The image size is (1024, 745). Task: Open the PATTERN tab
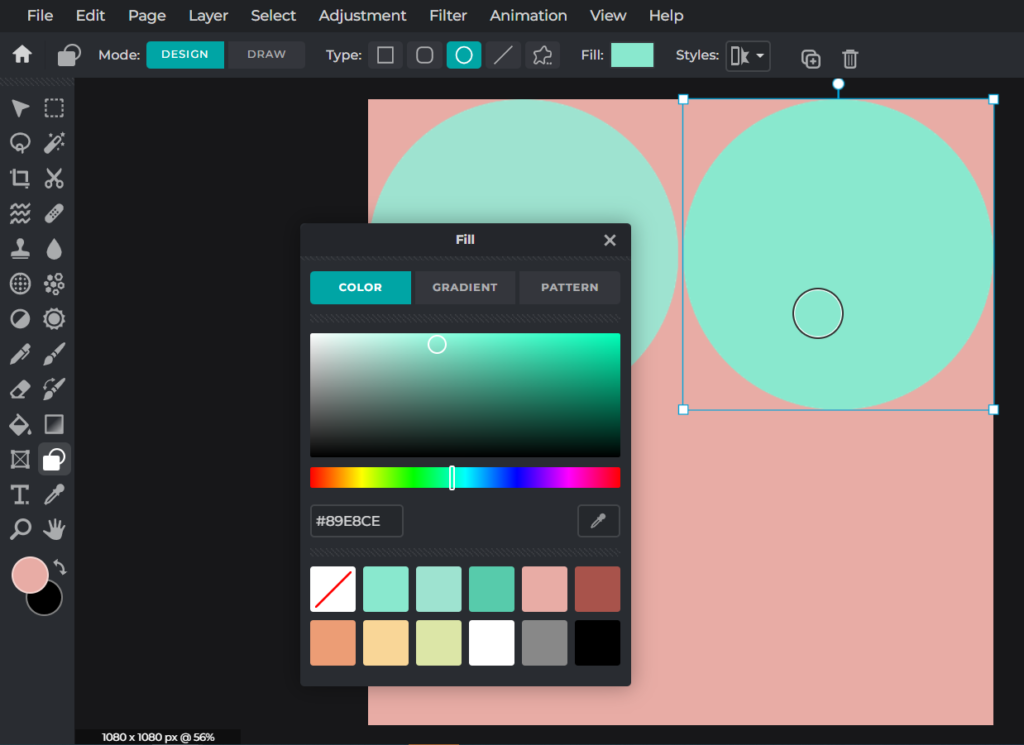click(x=569, y=287)
